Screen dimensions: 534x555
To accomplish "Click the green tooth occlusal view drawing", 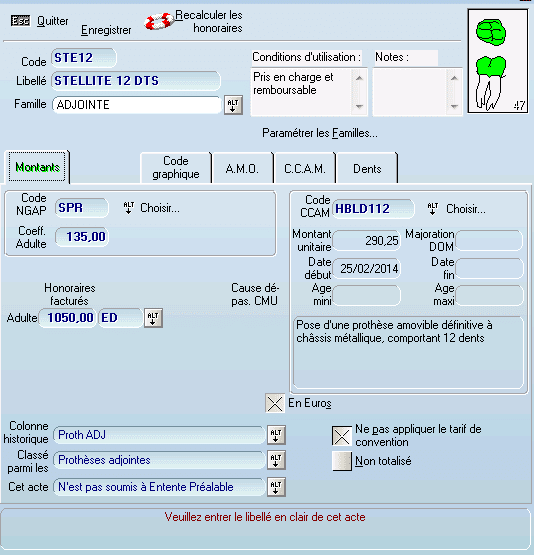I will pos(491,33).
